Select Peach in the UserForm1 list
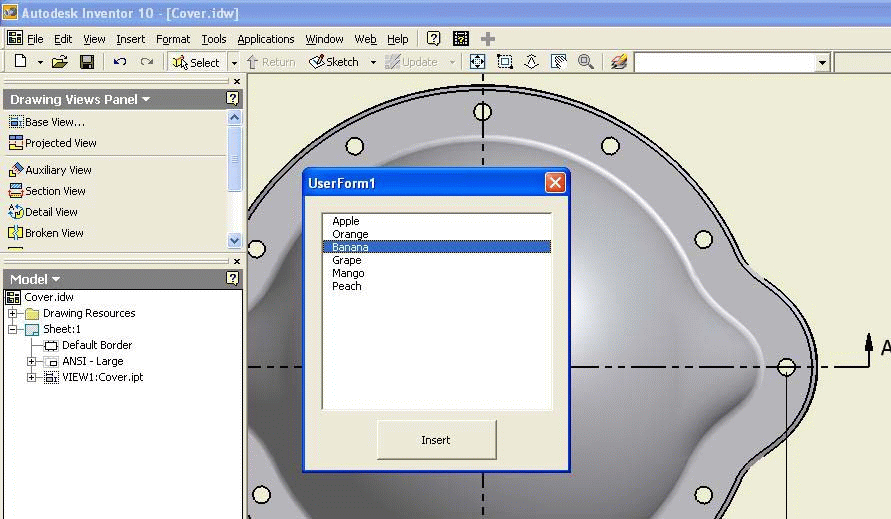Screen dimensions: 891x519 (436, 286)
